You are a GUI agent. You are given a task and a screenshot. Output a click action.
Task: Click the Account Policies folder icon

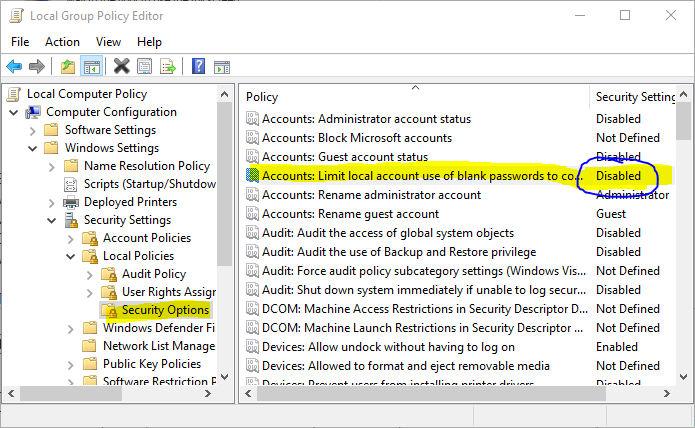click(x=90, y=238)
